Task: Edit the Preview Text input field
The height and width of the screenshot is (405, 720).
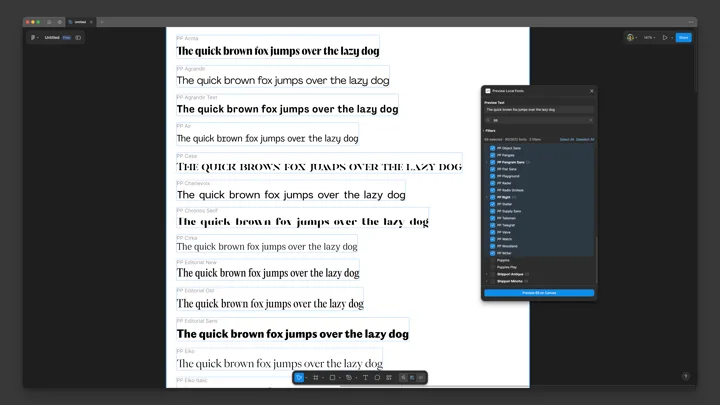Action: click(539, 110)
